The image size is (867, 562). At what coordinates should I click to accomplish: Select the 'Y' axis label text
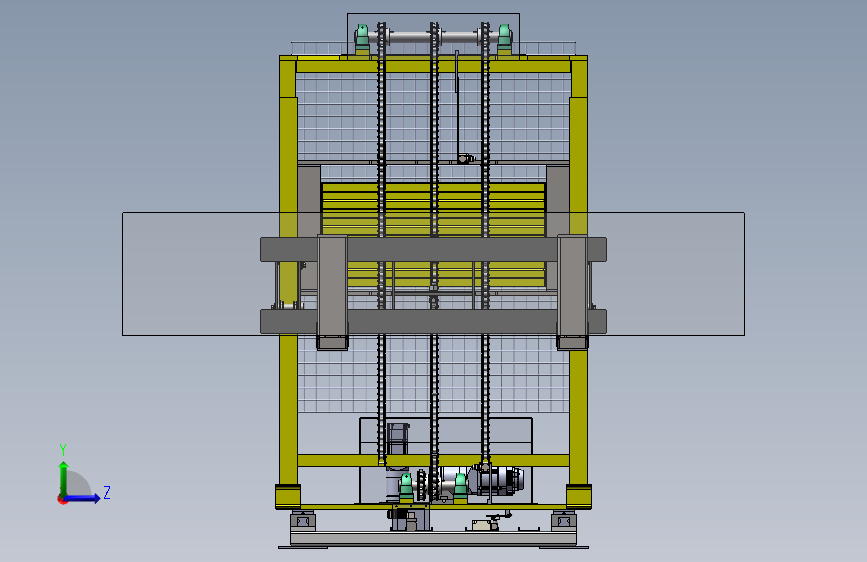(x=63, y=449)
